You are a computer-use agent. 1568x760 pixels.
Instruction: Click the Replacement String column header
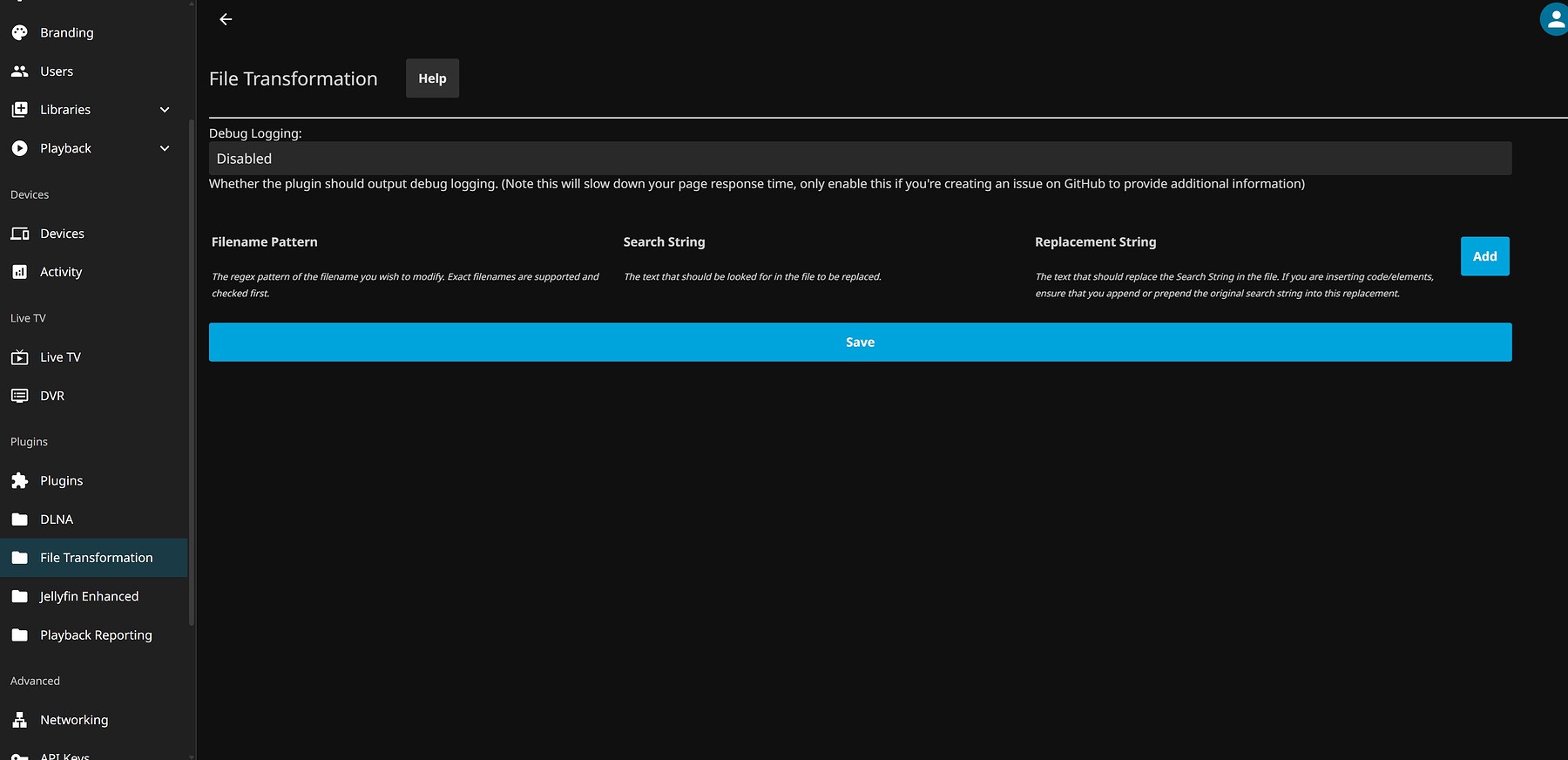[1095, 242]
